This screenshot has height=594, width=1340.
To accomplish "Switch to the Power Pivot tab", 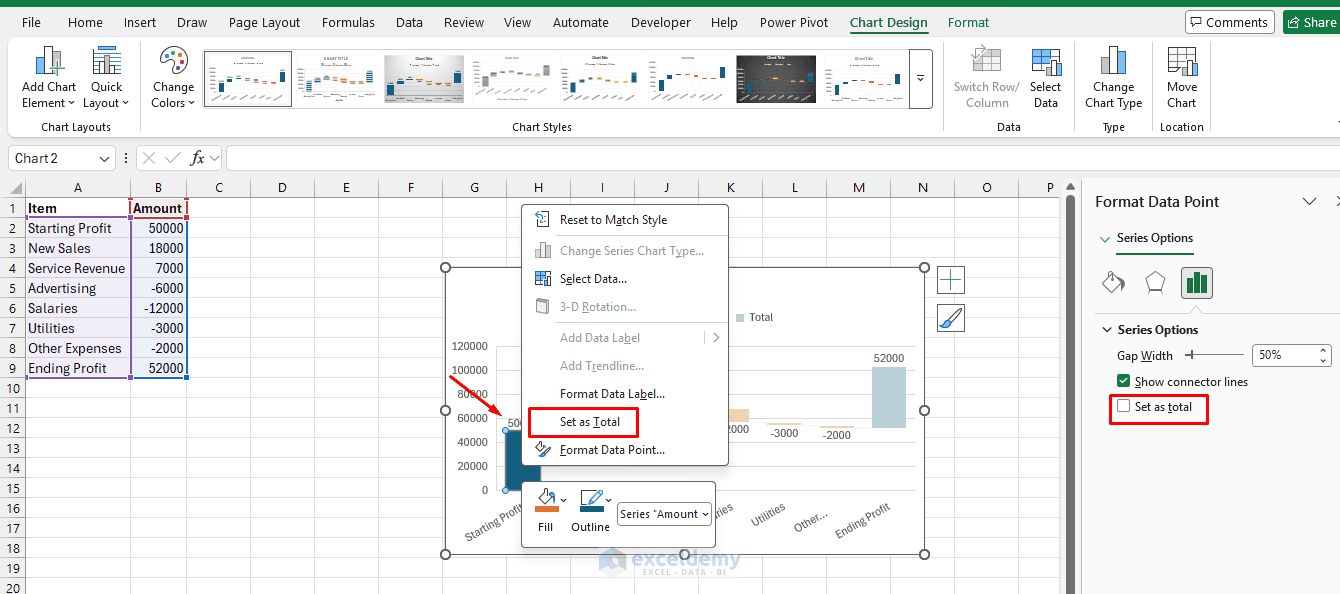I will pos(794,22).
